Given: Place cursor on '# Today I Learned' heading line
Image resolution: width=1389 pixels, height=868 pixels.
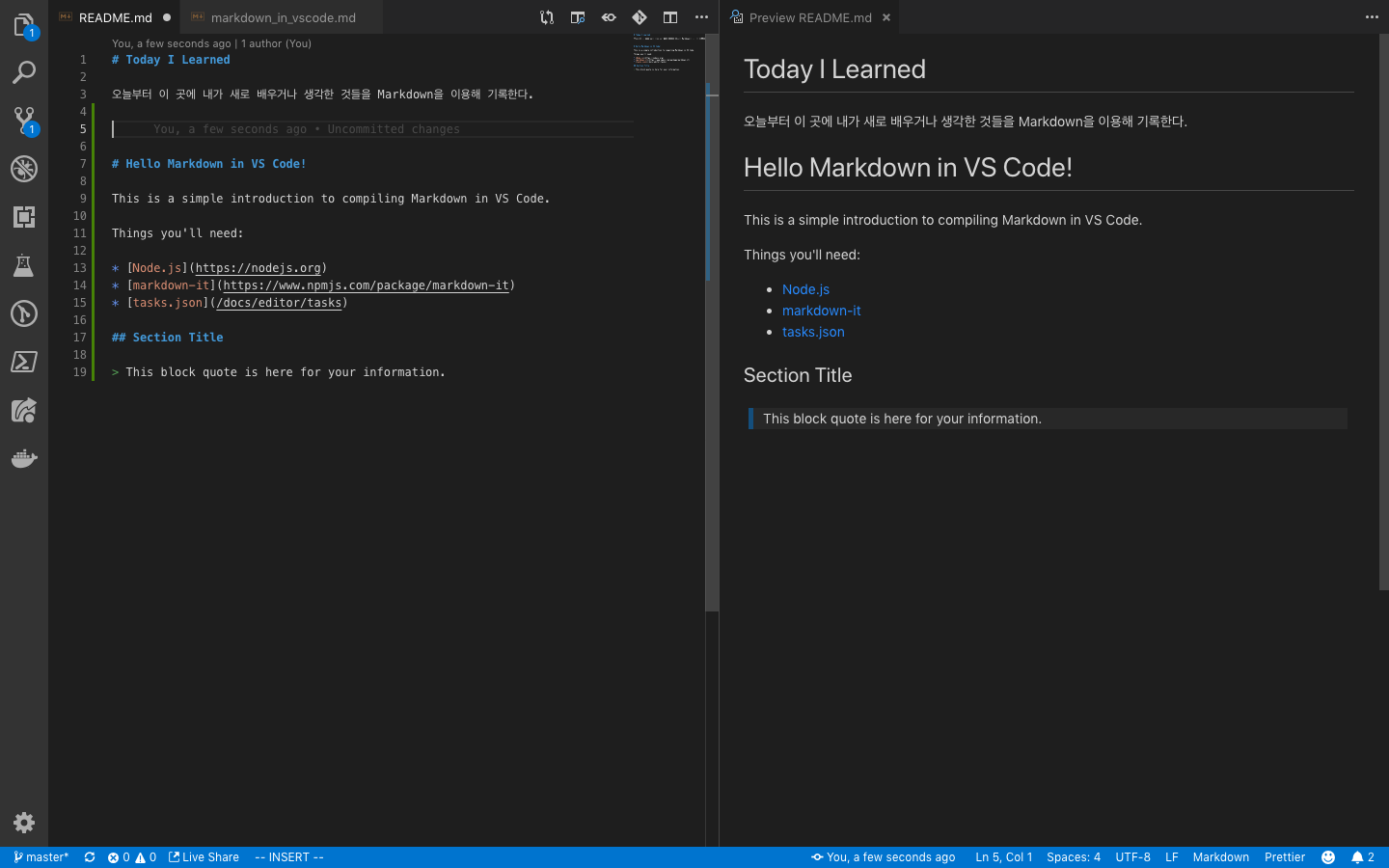Looking at the screenshot, I should 171,60.
